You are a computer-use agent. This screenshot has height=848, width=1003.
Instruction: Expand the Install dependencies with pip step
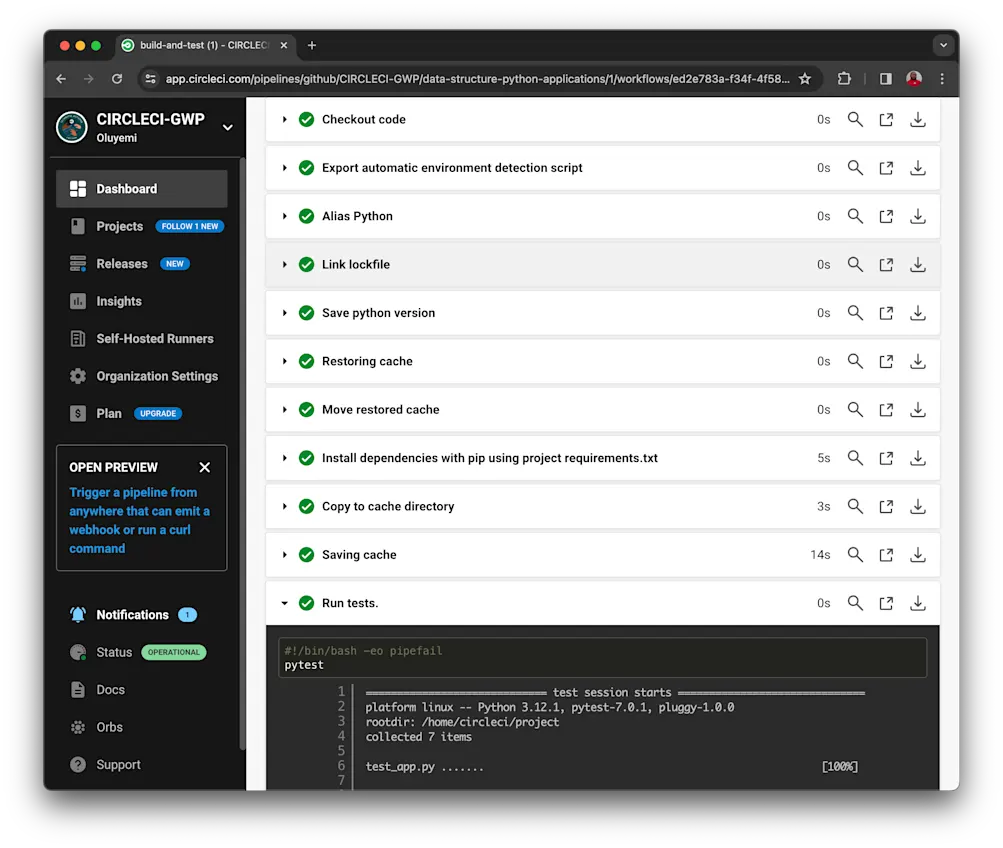(284, 458)
